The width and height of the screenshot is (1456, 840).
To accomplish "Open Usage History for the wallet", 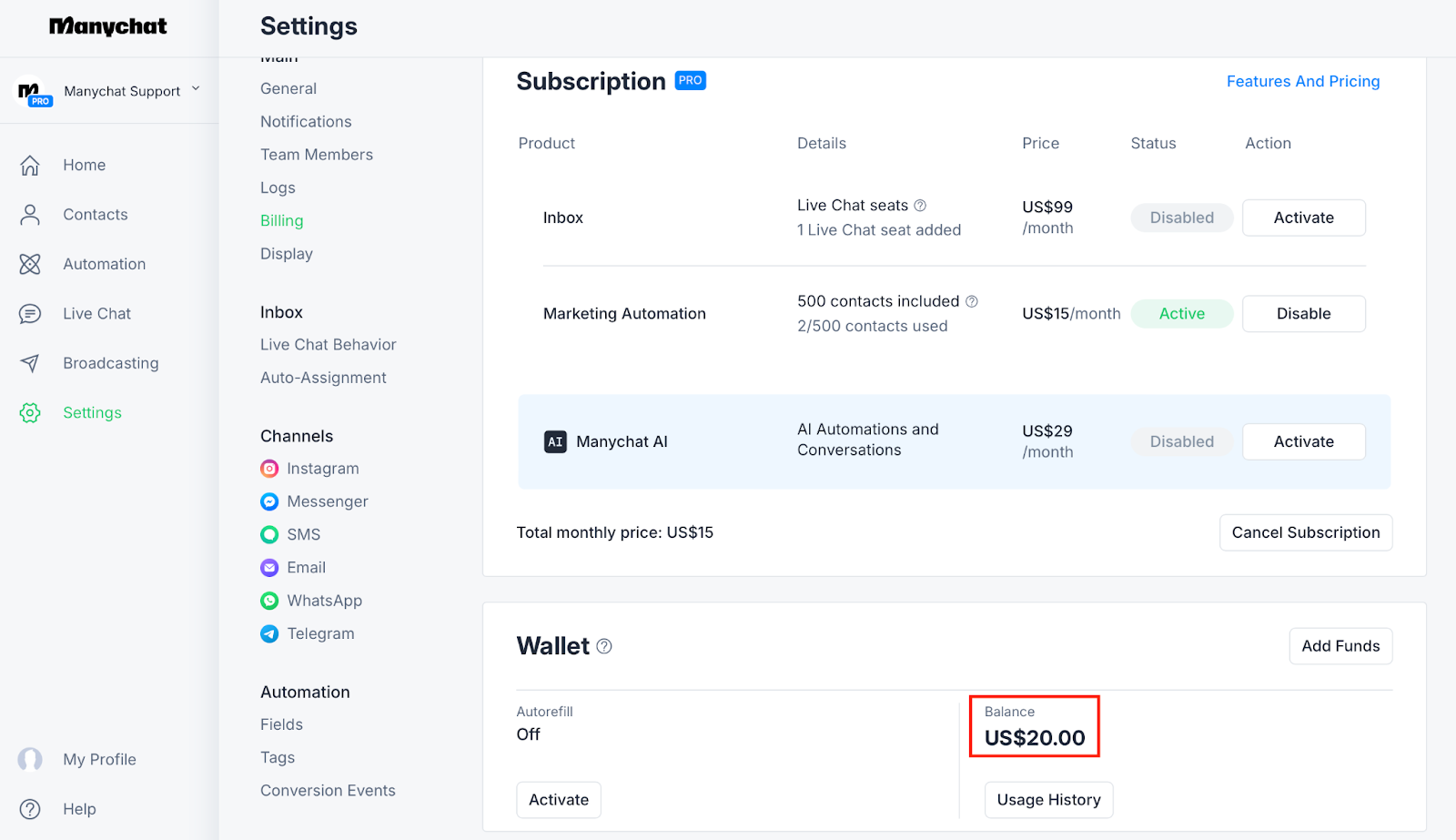I will 1048,800.
